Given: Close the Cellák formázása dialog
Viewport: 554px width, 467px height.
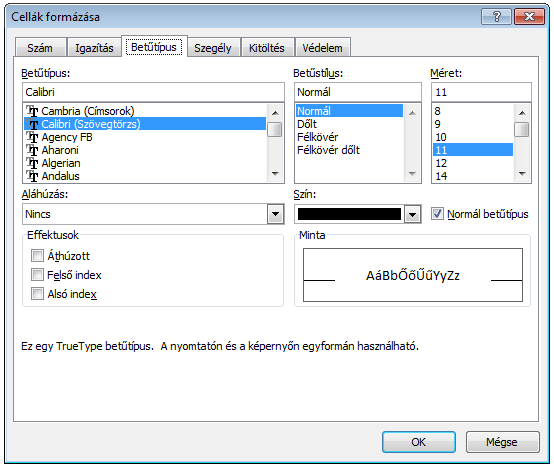Looking at the screenshot, I should coord(529,16).
